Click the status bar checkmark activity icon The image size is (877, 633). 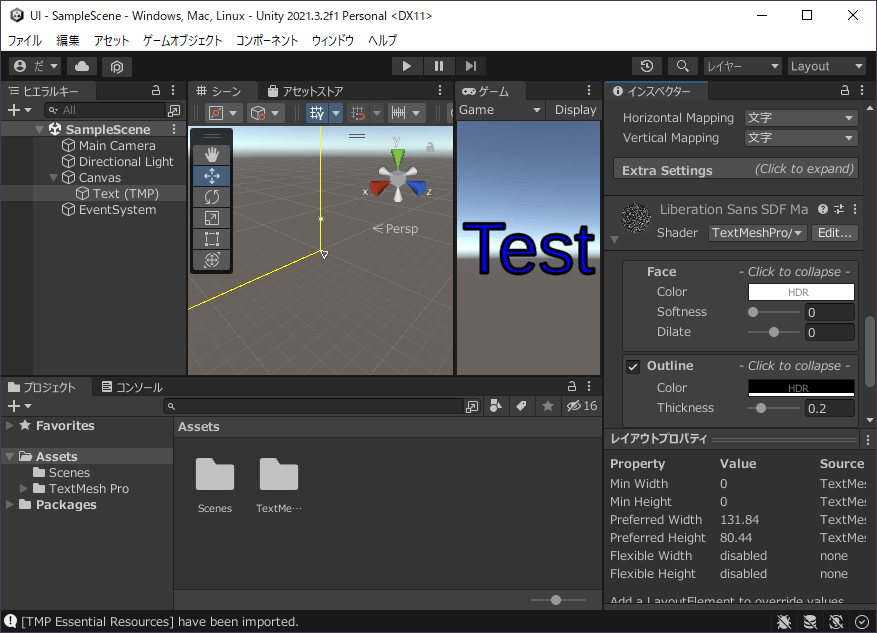coord(862,621)
